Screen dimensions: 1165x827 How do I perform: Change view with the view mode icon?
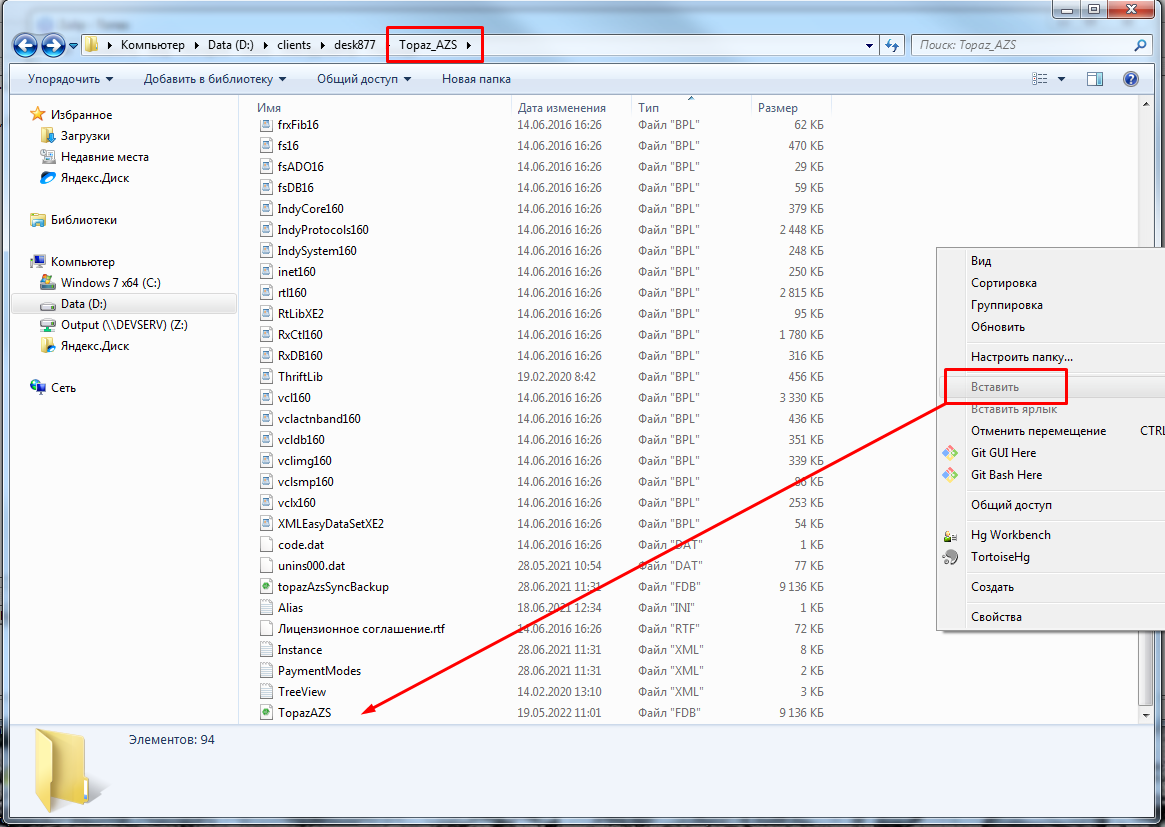1040,79
